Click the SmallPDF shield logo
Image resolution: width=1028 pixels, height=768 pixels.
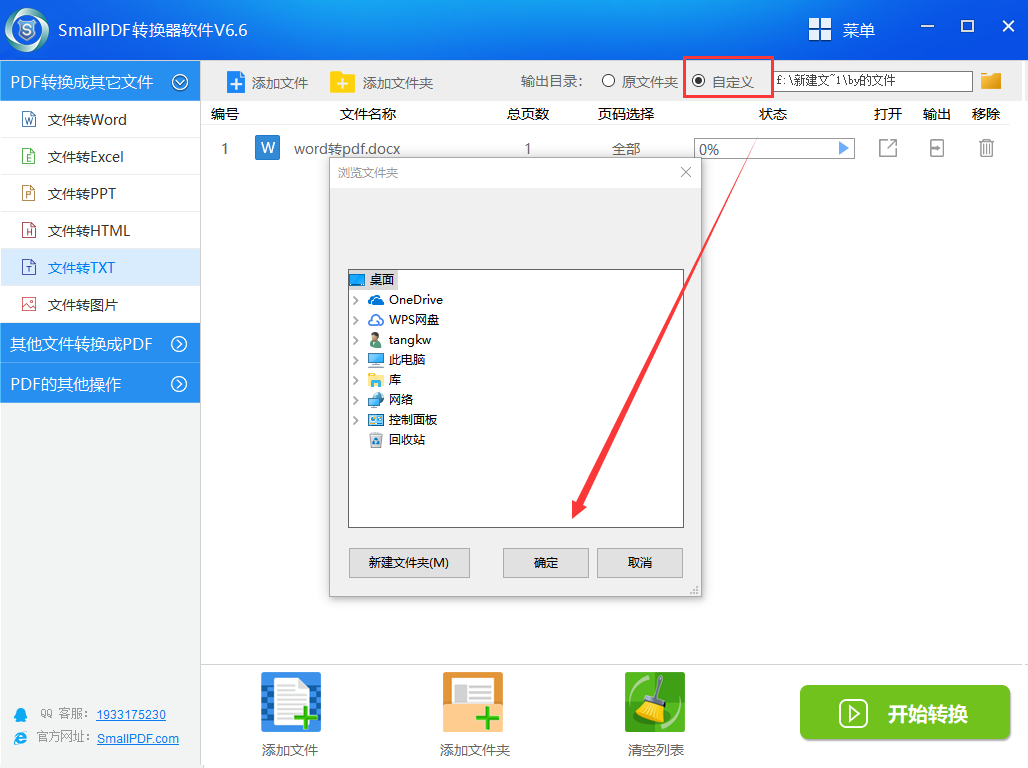(27, 30)
